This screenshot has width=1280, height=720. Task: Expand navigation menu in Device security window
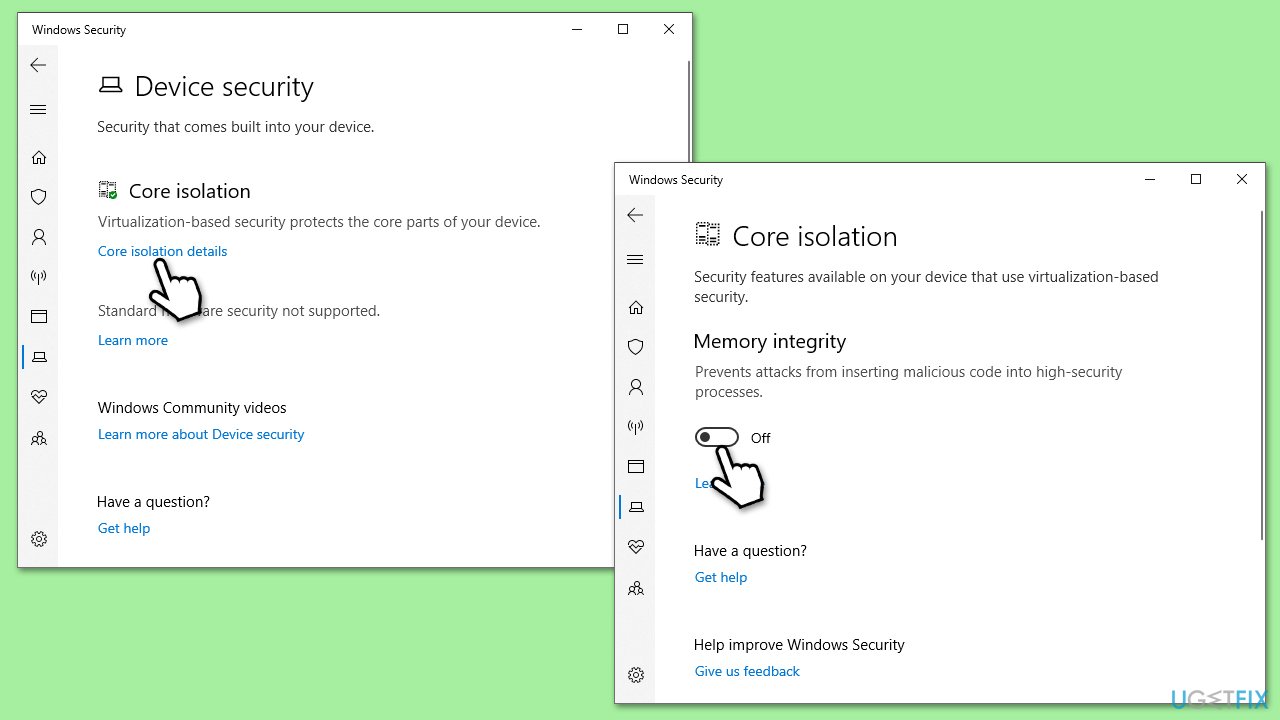coord(38,109)
